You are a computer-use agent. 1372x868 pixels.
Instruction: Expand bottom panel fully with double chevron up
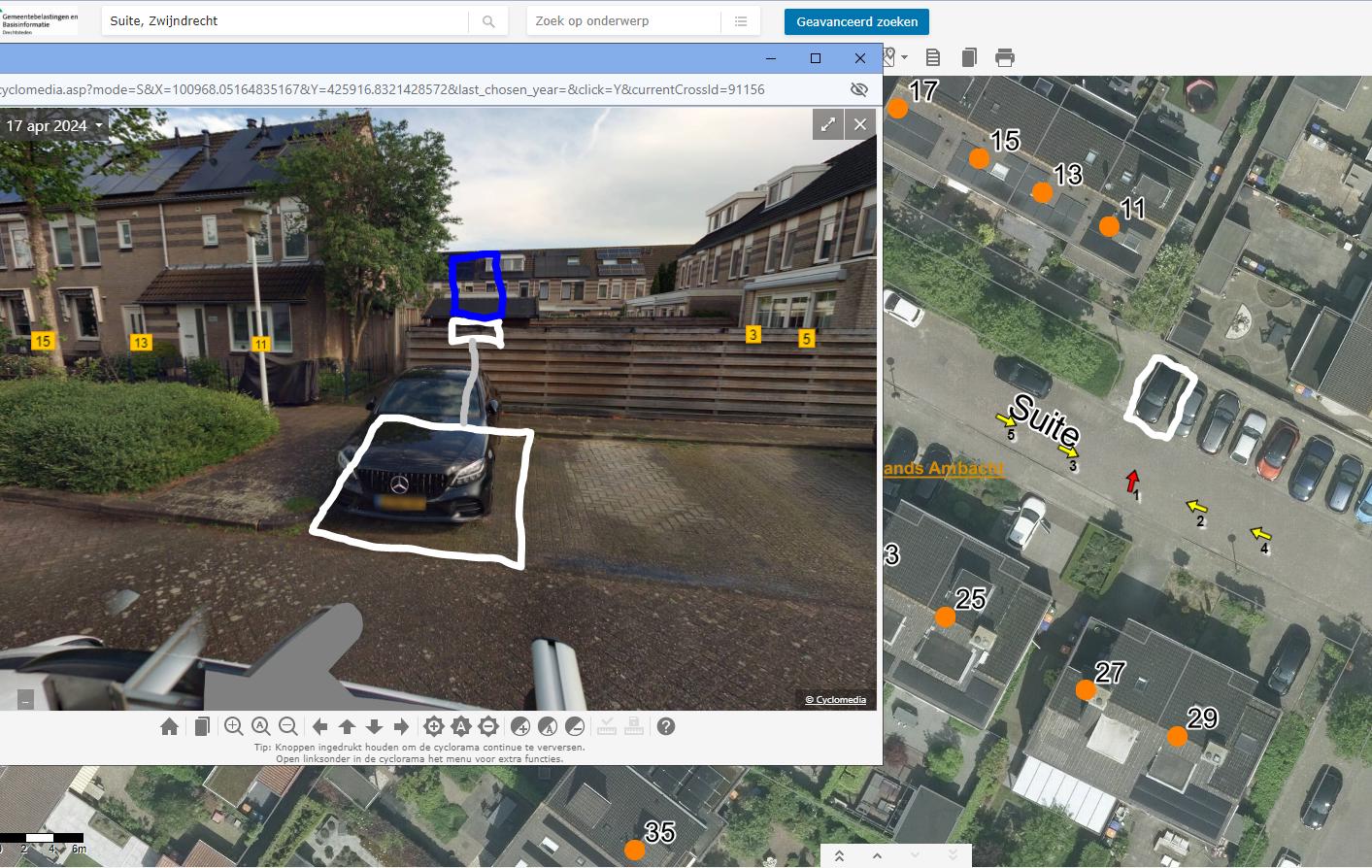click(839, 855)
